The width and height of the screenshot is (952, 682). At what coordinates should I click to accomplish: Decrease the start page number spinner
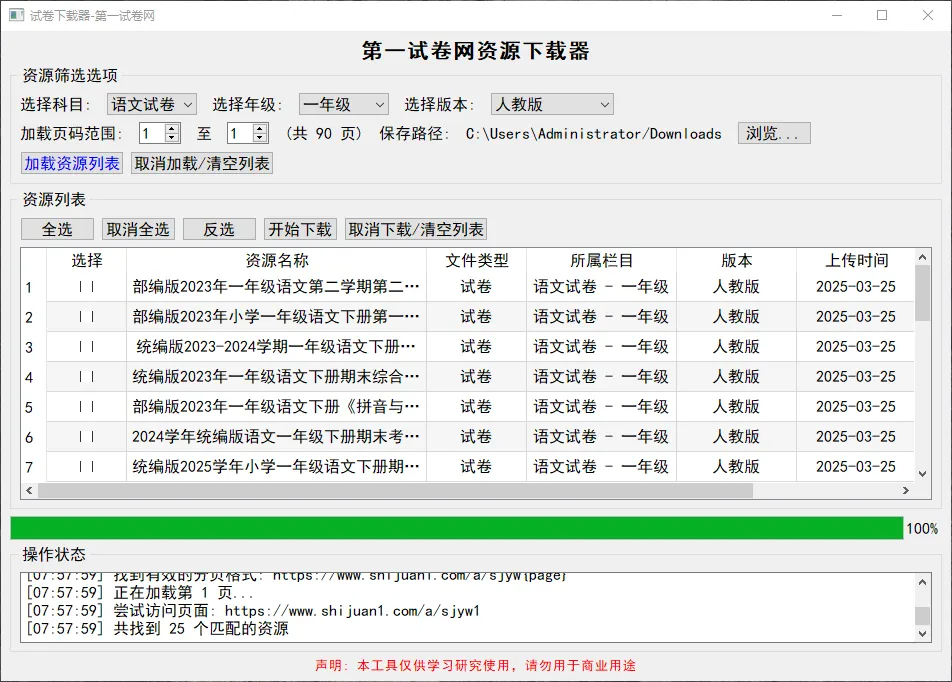click(x=172, y=138)
